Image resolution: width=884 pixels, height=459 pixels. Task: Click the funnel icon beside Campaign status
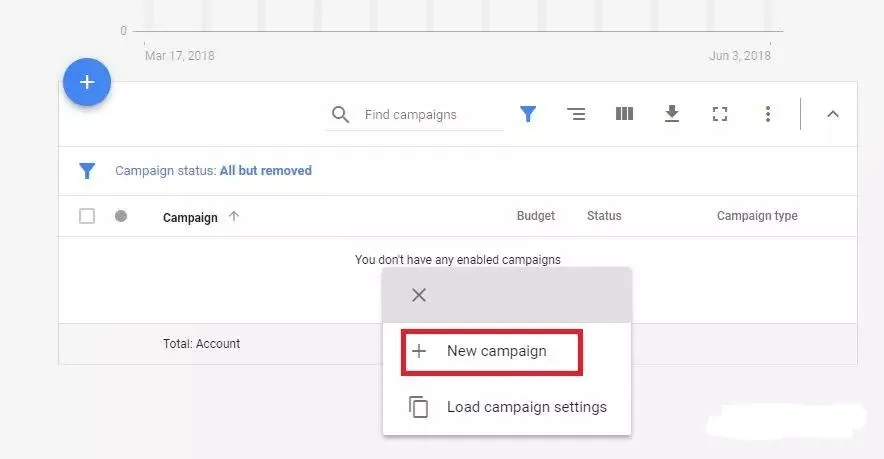click(x=87, y=171)
